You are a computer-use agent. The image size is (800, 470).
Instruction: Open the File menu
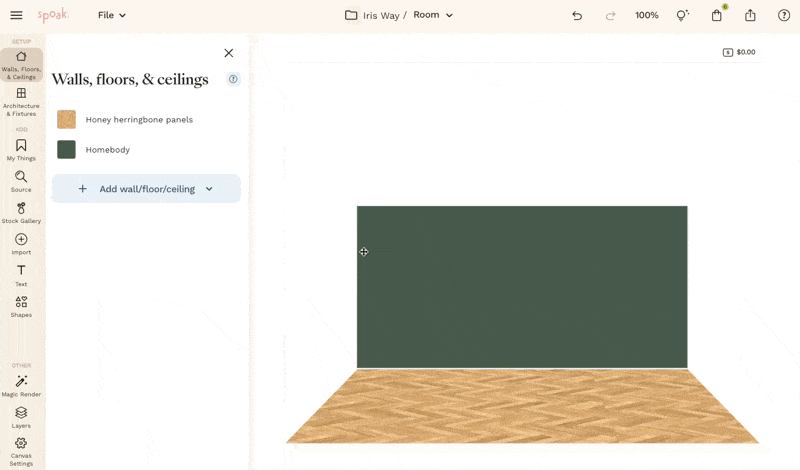pyautogui.click(x=112, y=15)
